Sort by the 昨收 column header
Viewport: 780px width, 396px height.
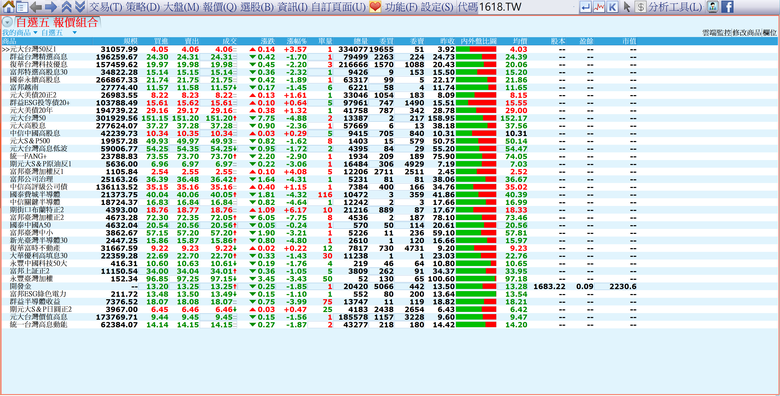pyautogui.click(x=447, y=41)
